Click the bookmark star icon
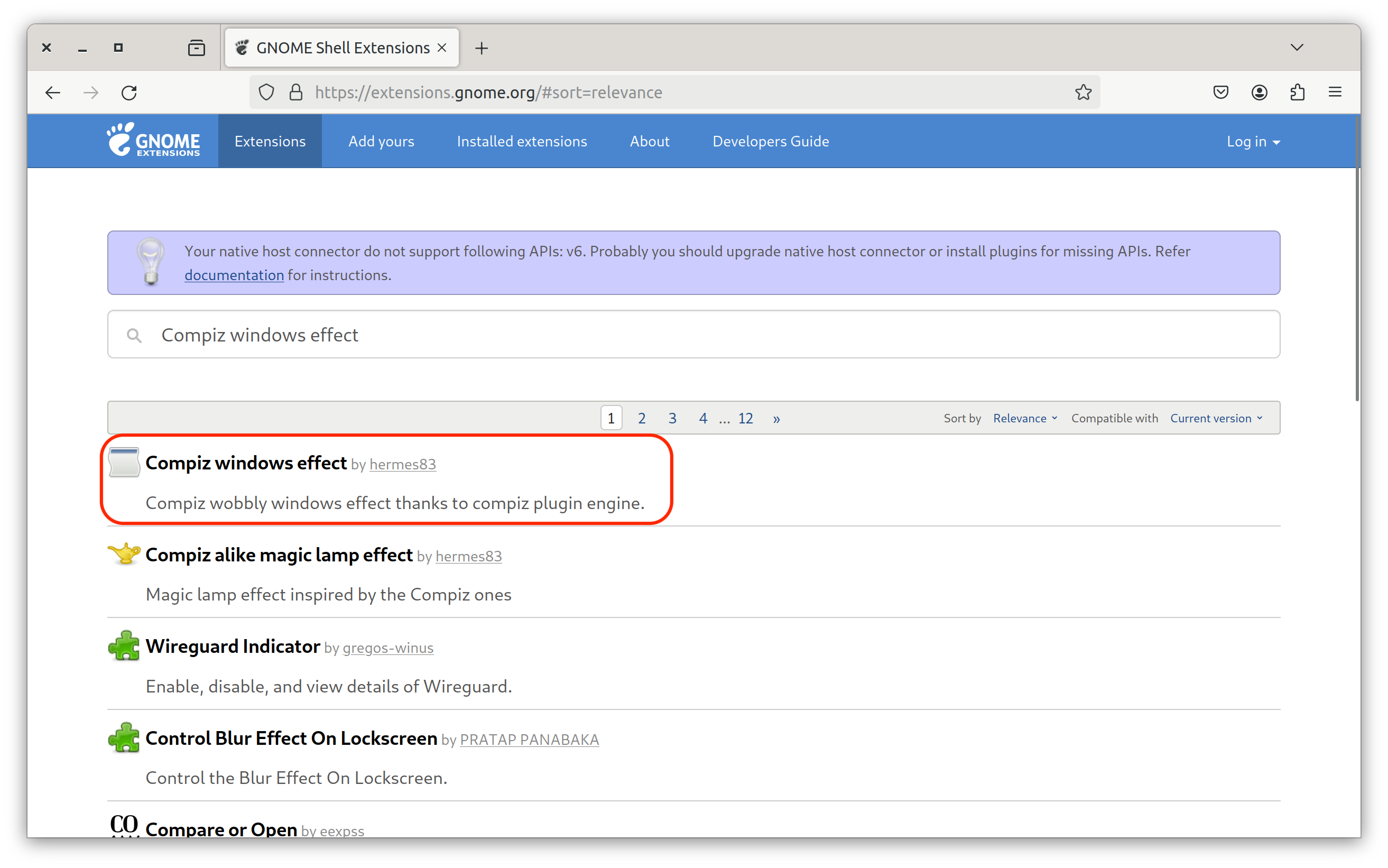Viewport: 1388px width, 868px height. pyautogui.click(x=1082, y=93)
